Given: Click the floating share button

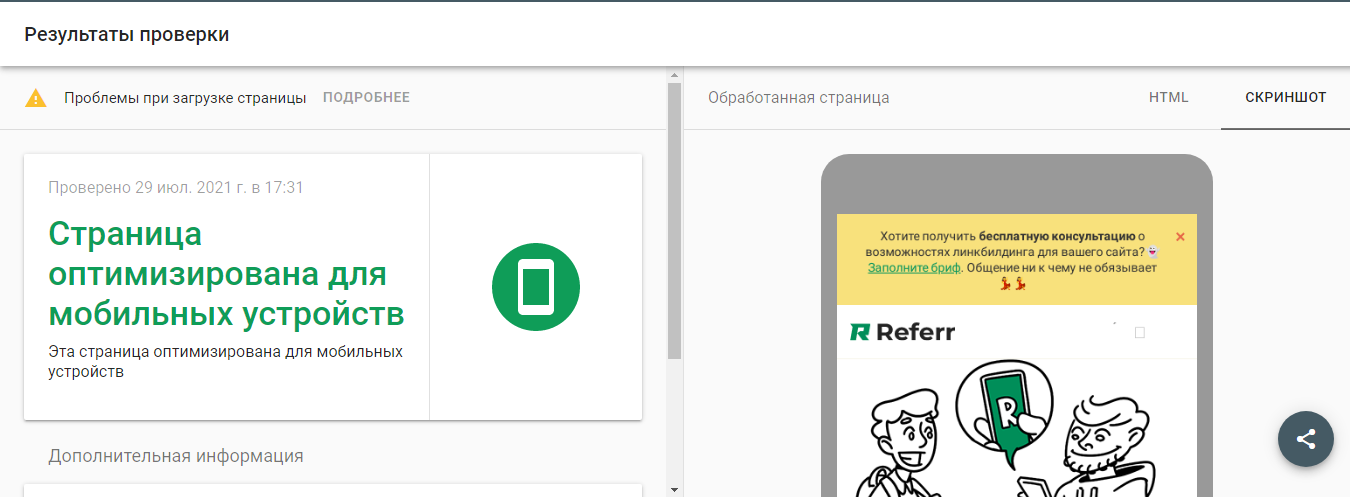Looking at the screenshot, I should (1305, 438).
